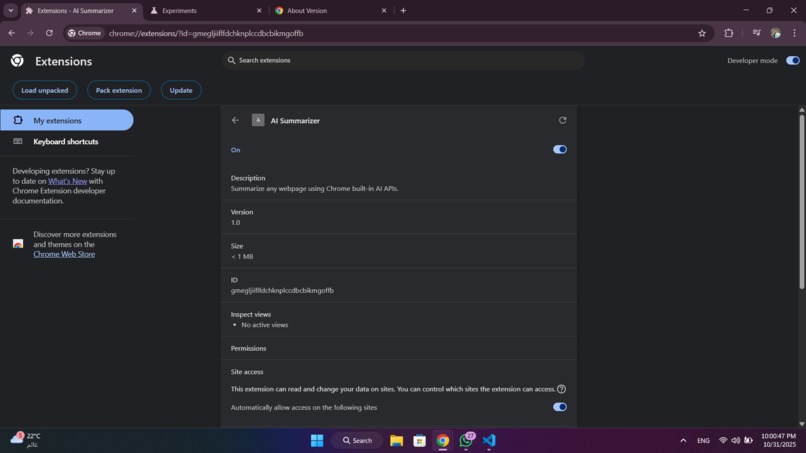The image size is (806, 453).
Task: Click the Chrome site info chip in the address bar
Action: tap(85, 33)
